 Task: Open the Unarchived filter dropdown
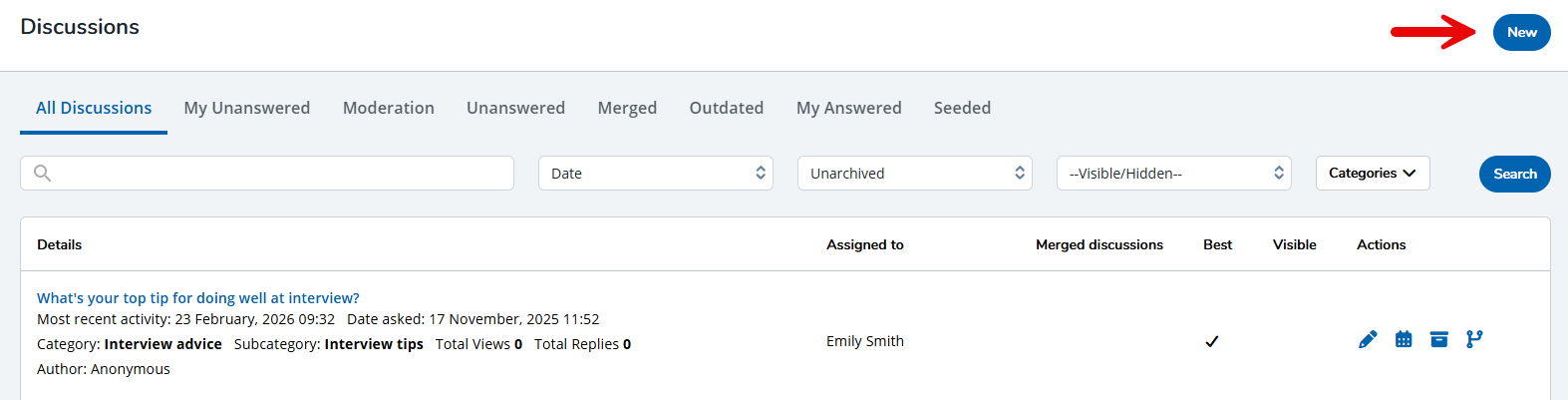[914, 174]
